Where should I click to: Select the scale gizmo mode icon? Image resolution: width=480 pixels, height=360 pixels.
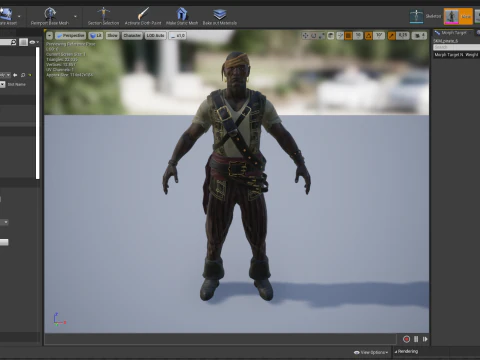pos(321,35)
